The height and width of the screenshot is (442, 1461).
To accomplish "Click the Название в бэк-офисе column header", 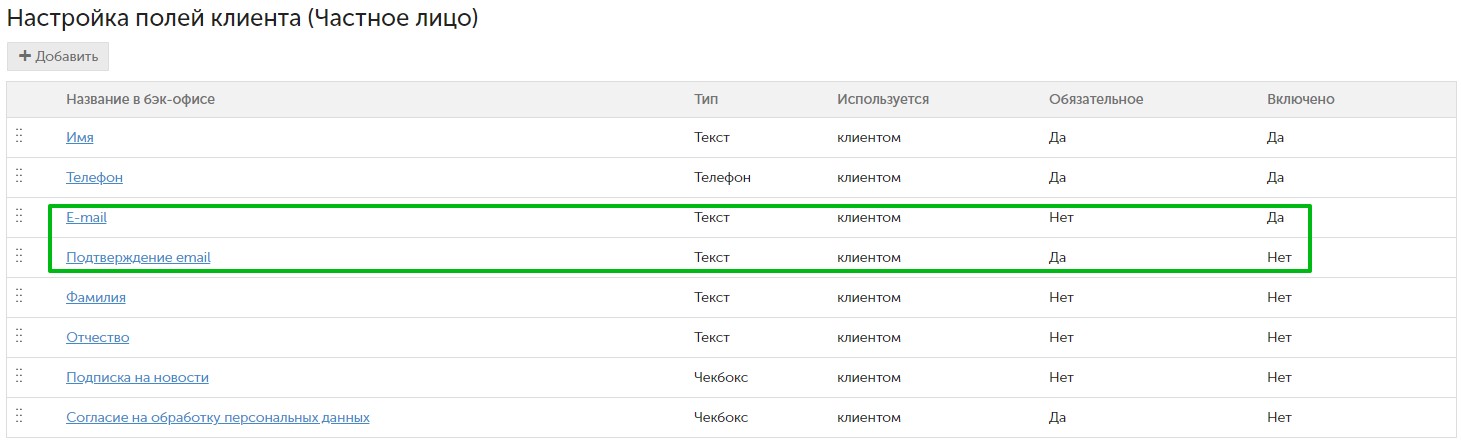I will (x=141, y=99).
